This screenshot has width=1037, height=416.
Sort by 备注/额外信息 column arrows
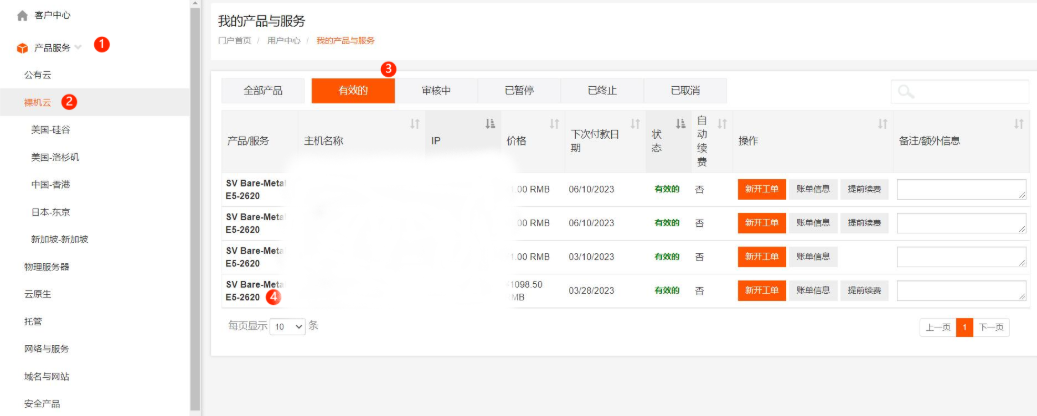pyautogui.click(x=1019, y=124)
